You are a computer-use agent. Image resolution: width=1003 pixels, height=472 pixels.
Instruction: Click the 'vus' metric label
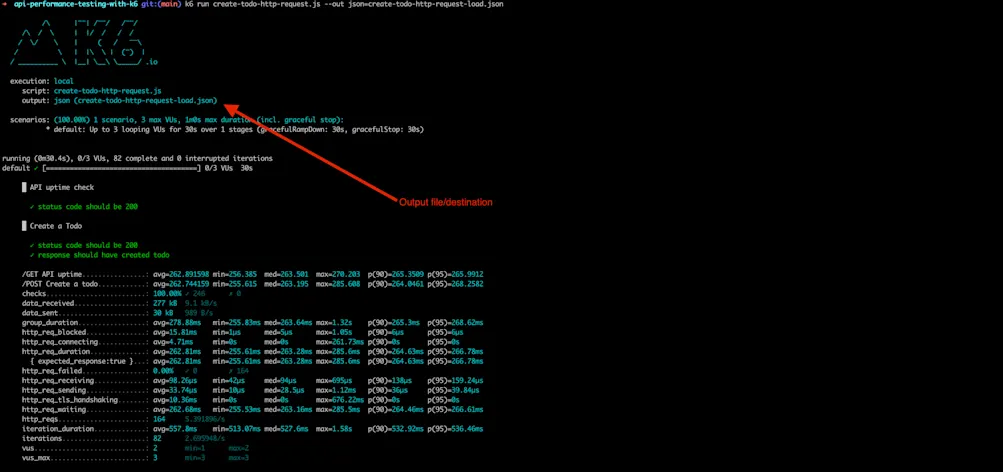(x=28, y=448)
